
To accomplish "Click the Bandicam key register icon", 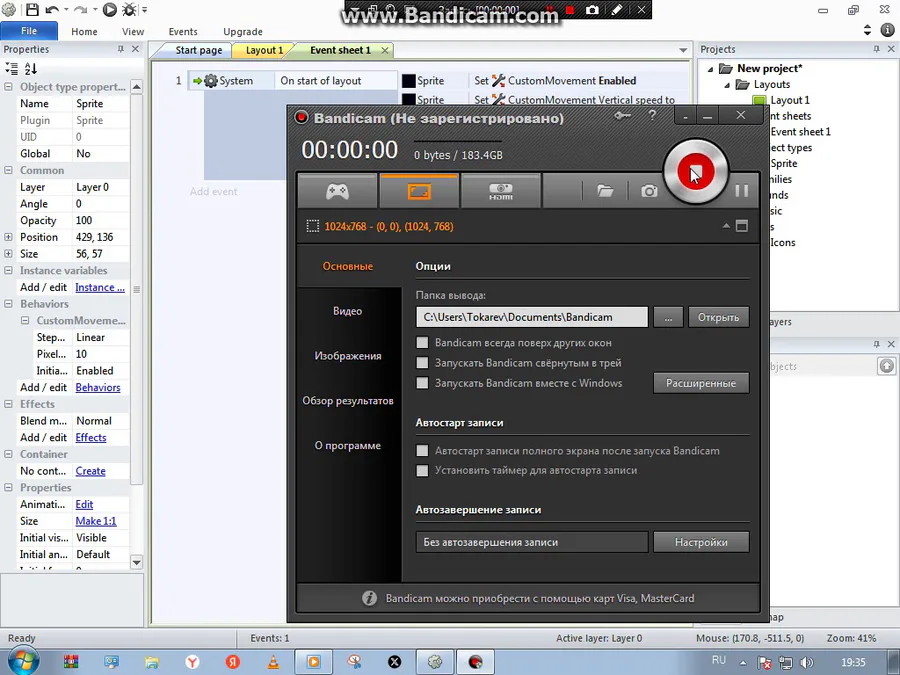I will click(x=622, y=116).
